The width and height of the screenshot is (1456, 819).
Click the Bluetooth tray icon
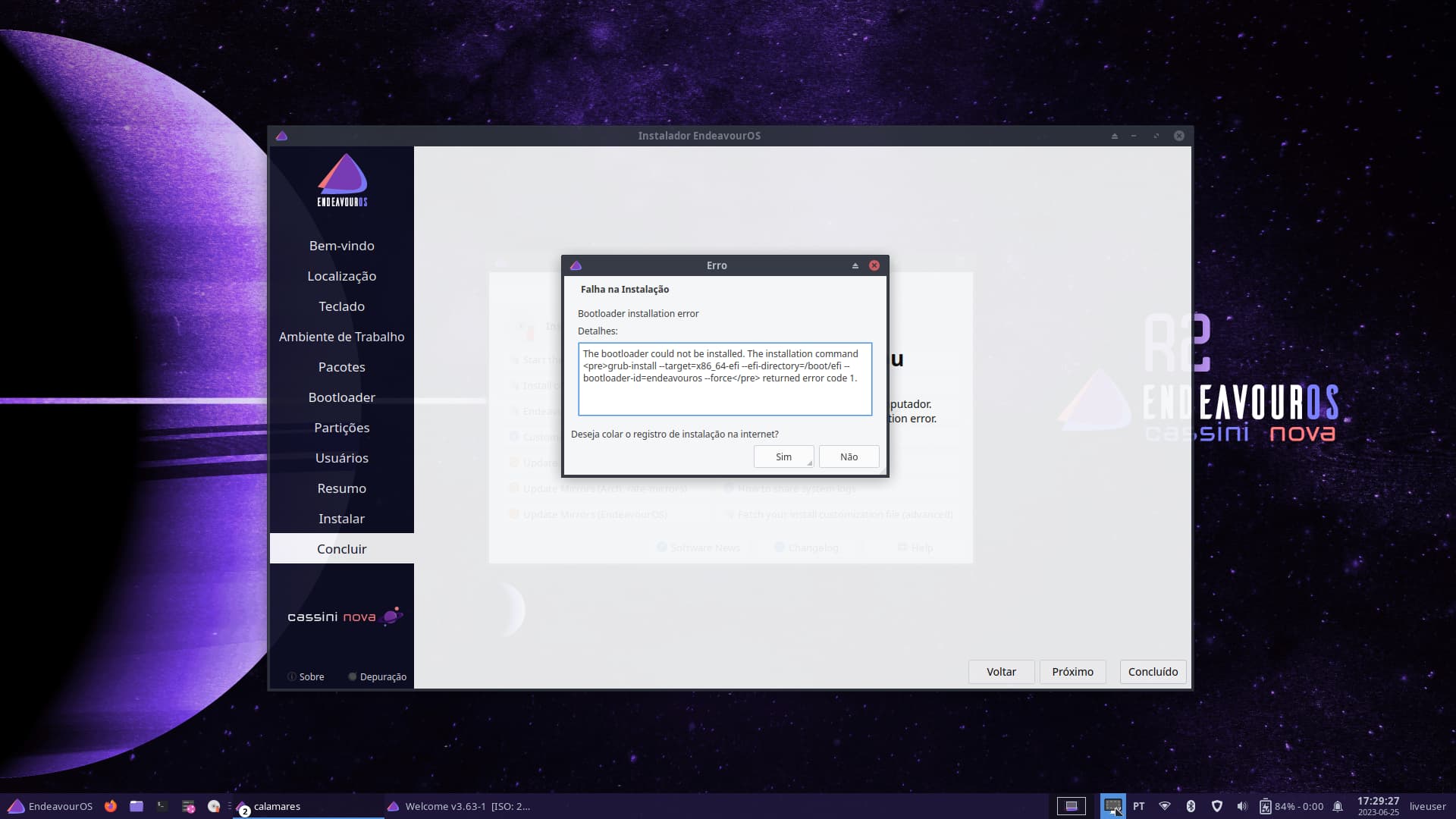tap(1191, 806)
